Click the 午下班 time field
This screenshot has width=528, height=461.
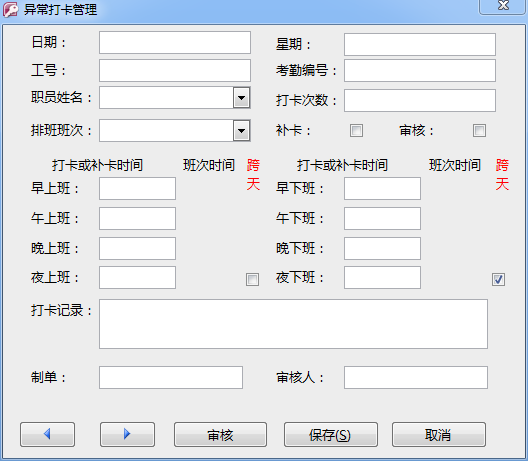pos(382,219)
